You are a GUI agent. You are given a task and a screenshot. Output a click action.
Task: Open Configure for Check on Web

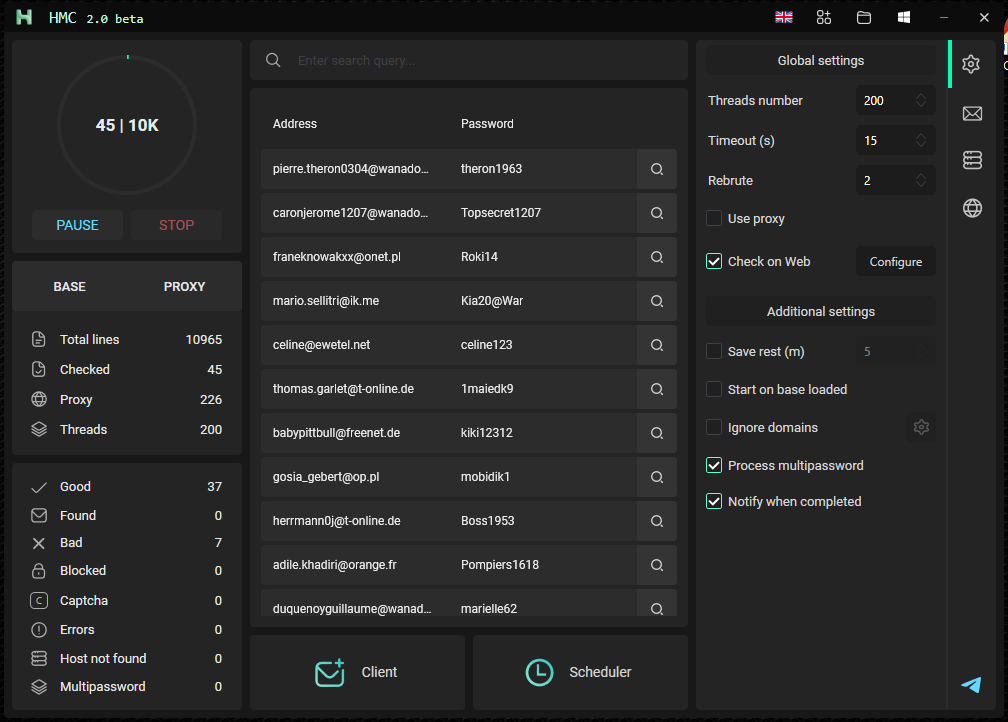pyautogui.click(x=896, y=262)
